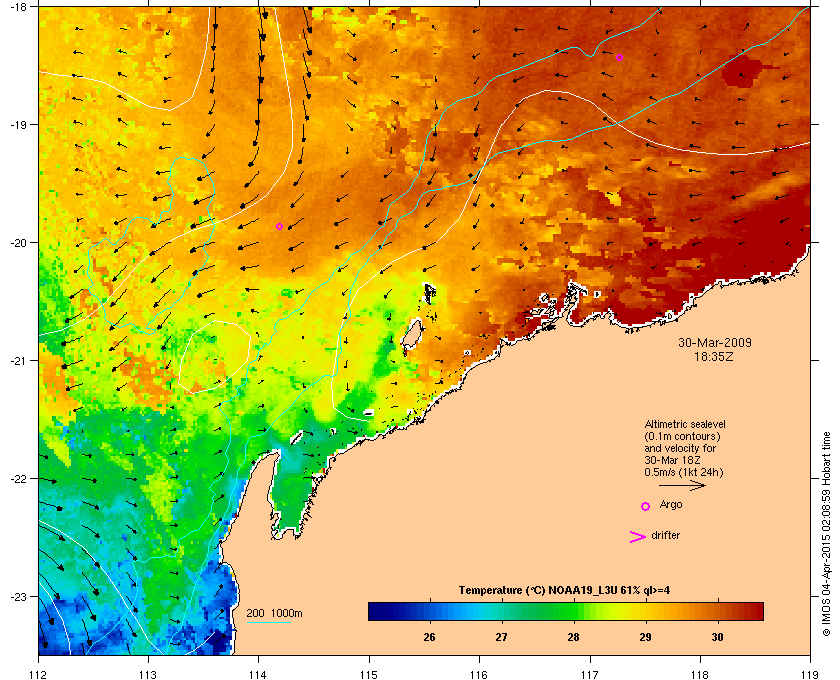Click the Argo float marker near 117.3E, 18.4S
Viewport: 840px width, 680px height.
[x=619, y=57]
